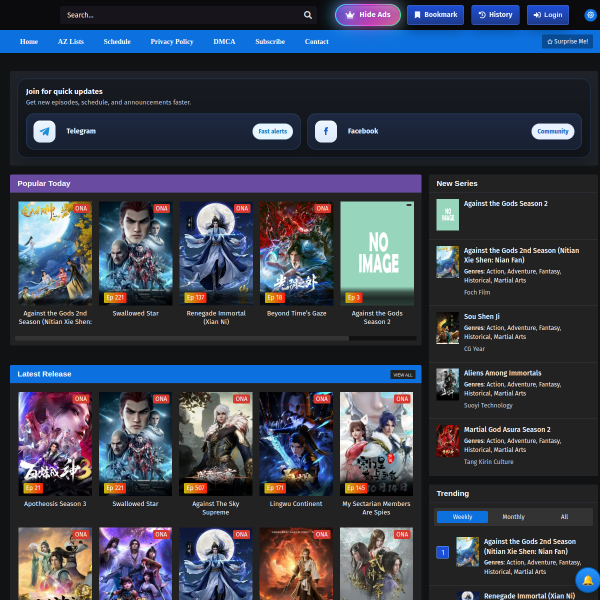Open Against the Gods 2nd Season poster in Popular Today
This screenshot has width=600, height=600.
(x=55, y=253)
